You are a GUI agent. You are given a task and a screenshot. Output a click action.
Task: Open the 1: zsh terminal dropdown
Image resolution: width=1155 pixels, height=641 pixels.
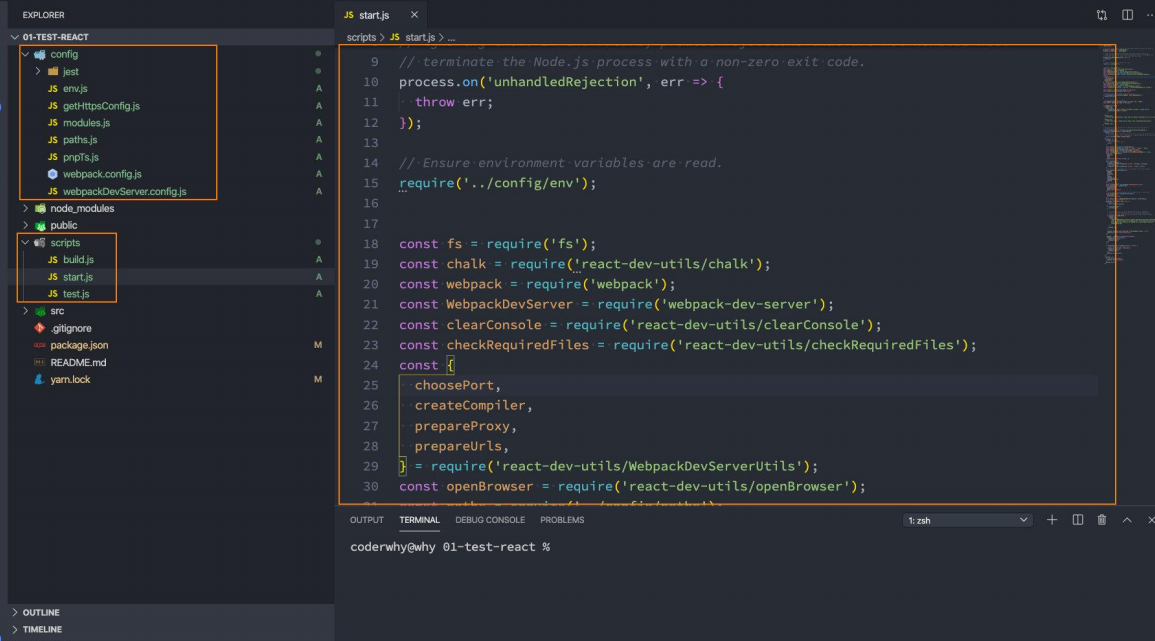pos(966,520)
